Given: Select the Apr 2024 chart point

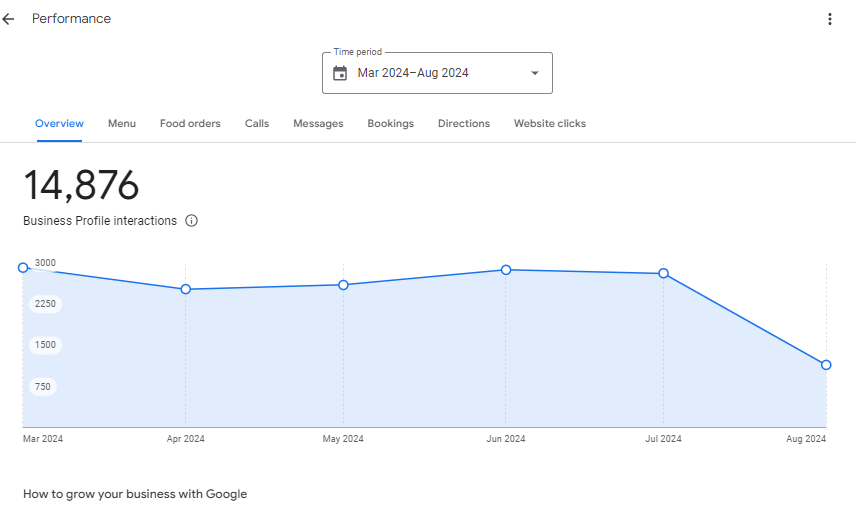Looking at the screenshot, I should pyautogui.click(x=186, y=290).
